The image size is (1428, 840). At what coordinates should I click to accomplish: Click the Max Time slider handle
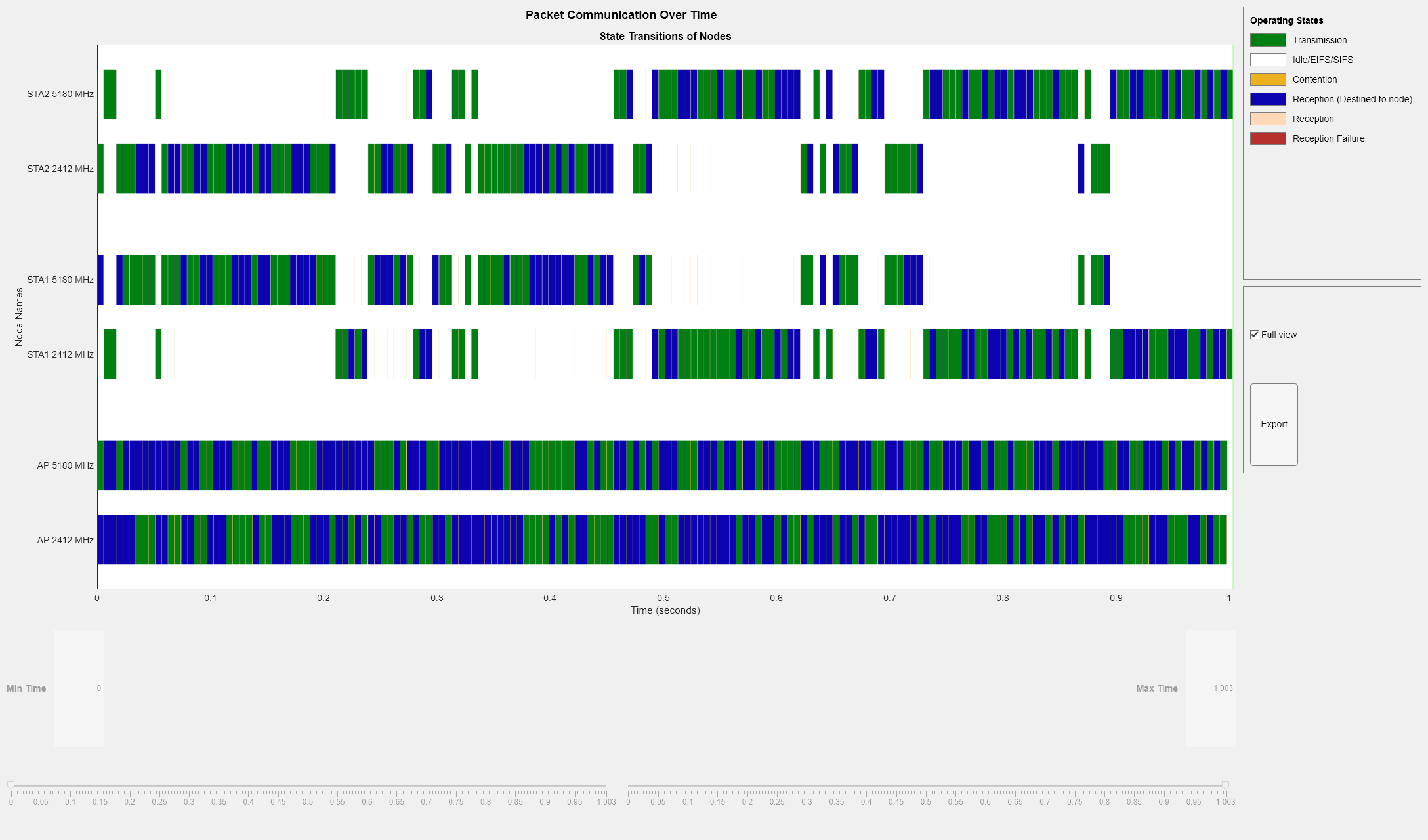point(1225,785)
